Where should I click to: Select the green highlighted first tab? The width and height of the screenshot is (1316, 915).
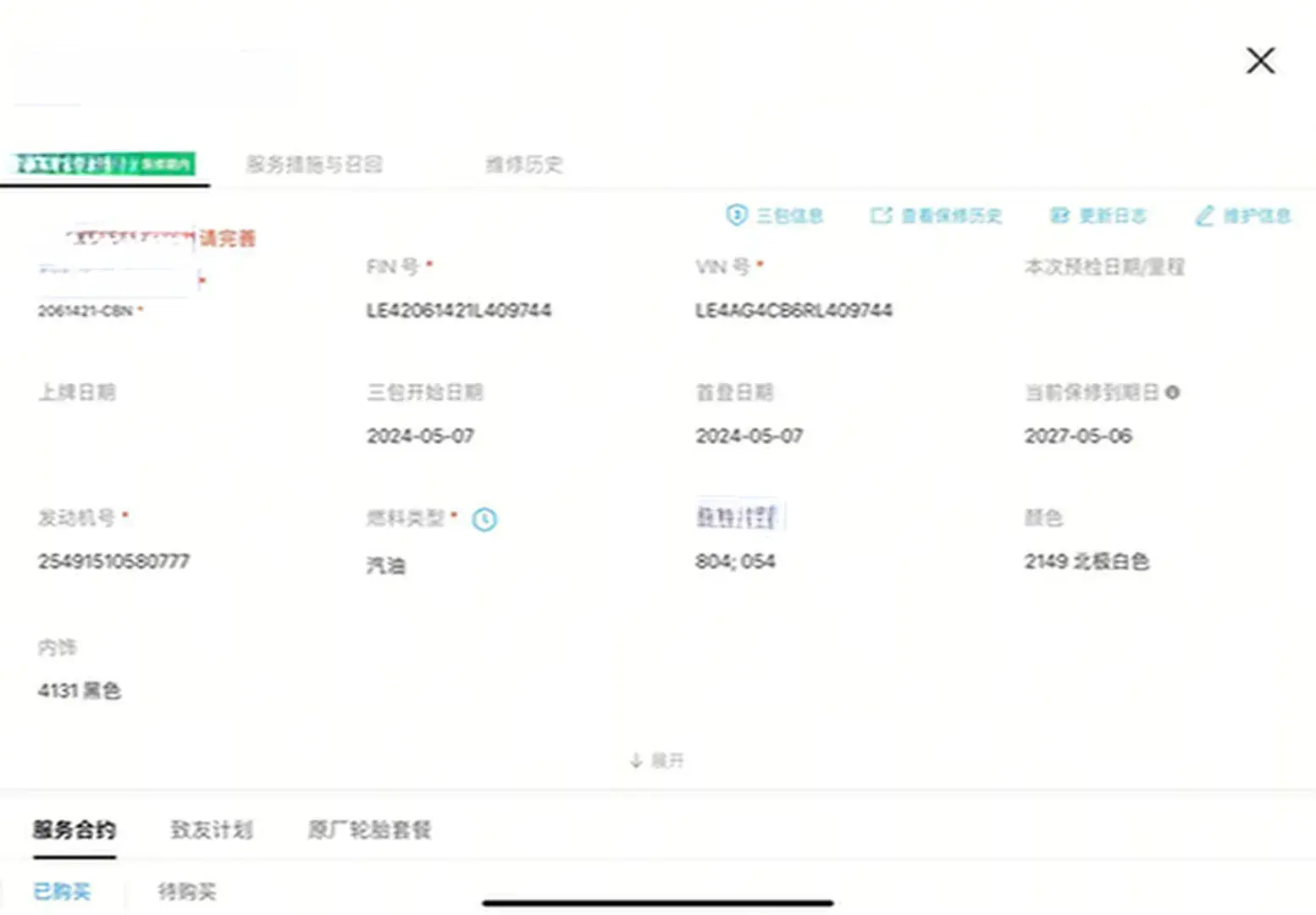[105, 164]
